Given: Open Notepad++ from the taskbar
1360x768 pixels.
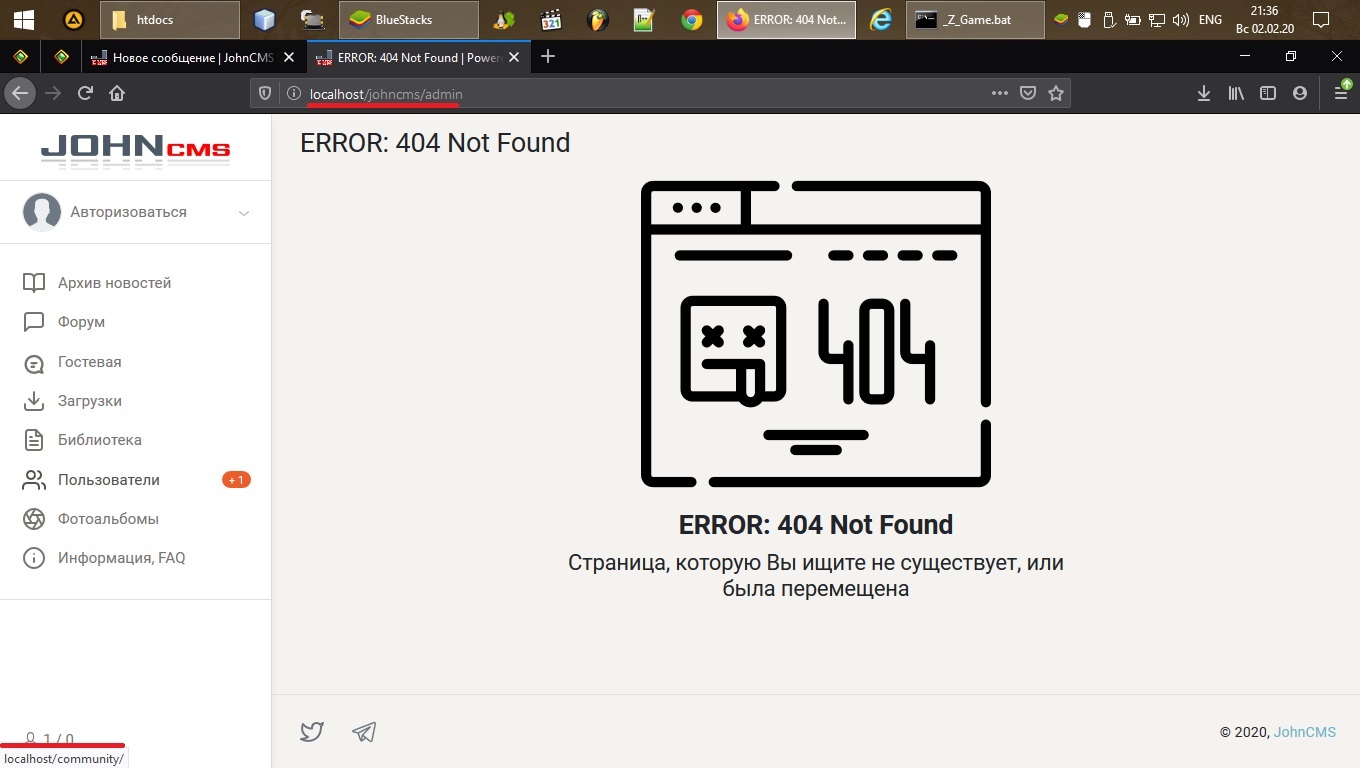Looking at the screenshot, I should point(644,19).
